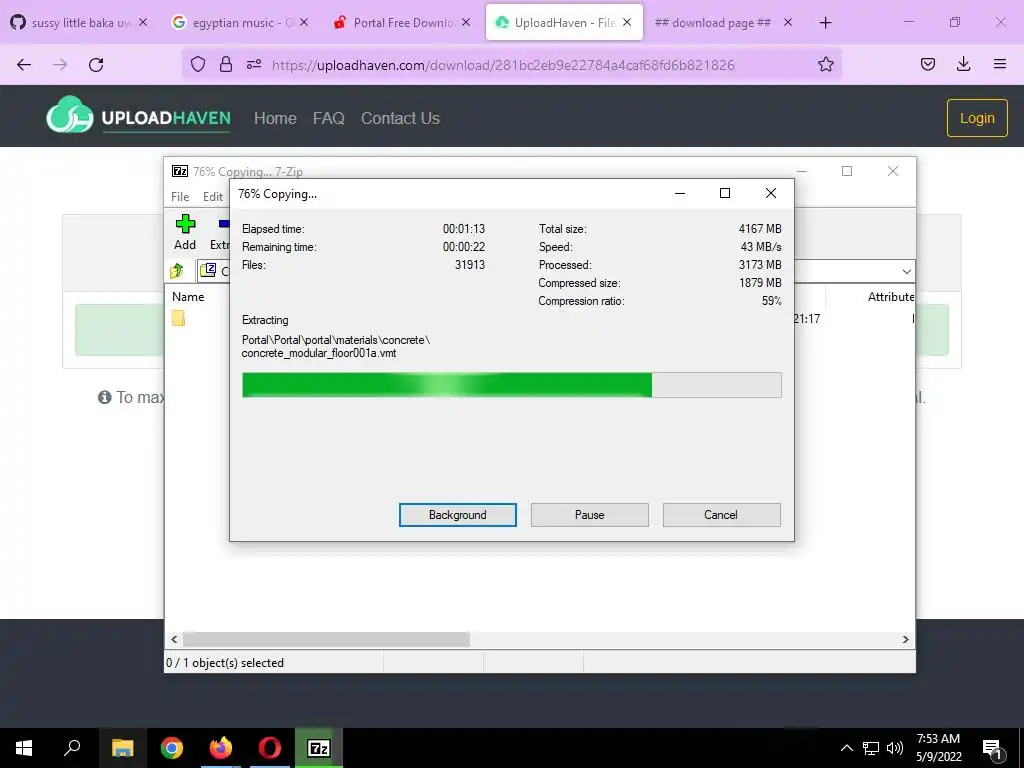Minimize the 76% Copying dialog
The height and width of the screenshot is (768, 1024).
(679, 193)
